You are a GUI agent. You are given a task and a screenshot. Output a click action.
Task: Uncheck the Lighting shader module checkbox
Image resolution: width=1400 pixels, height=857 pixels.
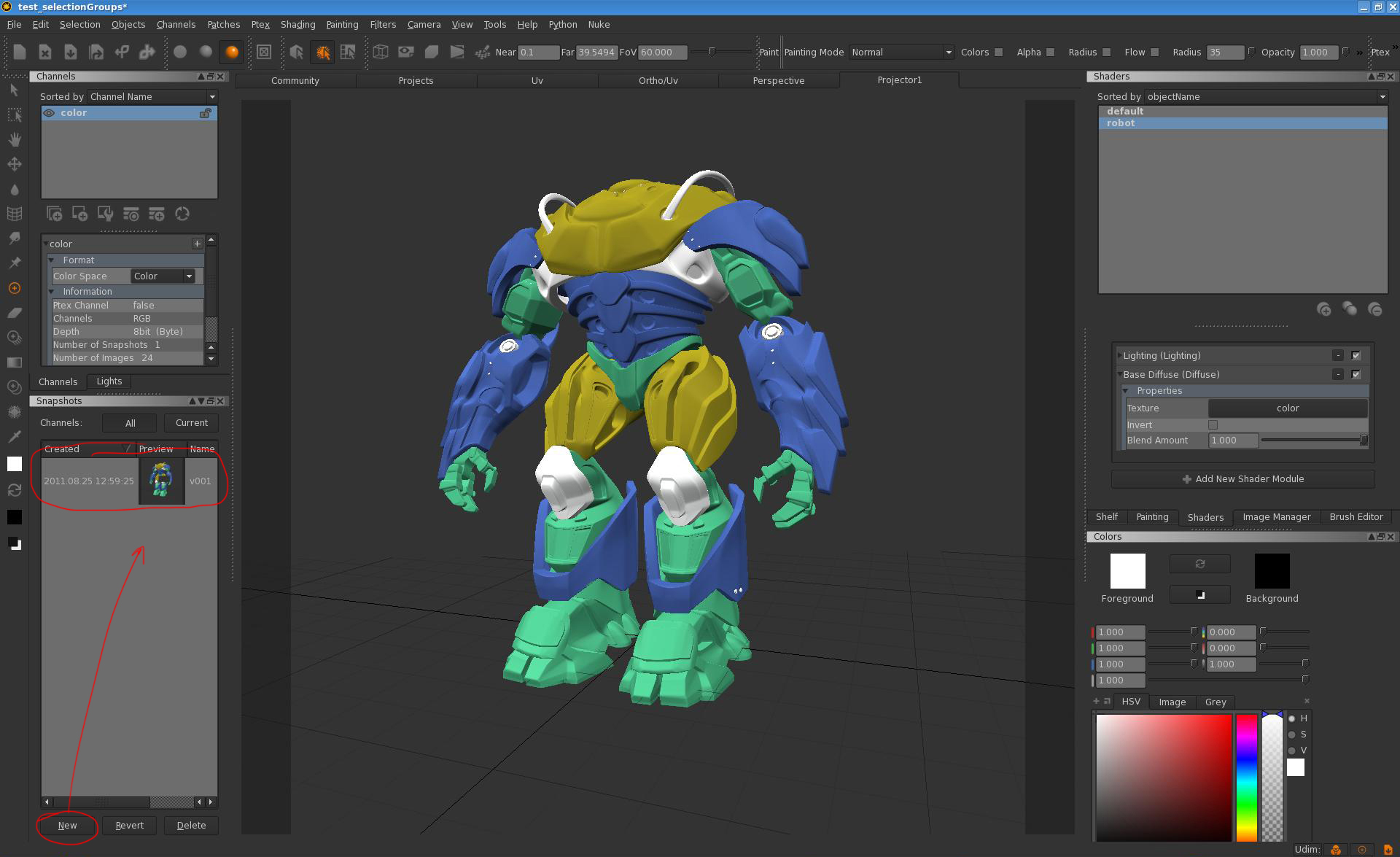[x=1356, y=355]
